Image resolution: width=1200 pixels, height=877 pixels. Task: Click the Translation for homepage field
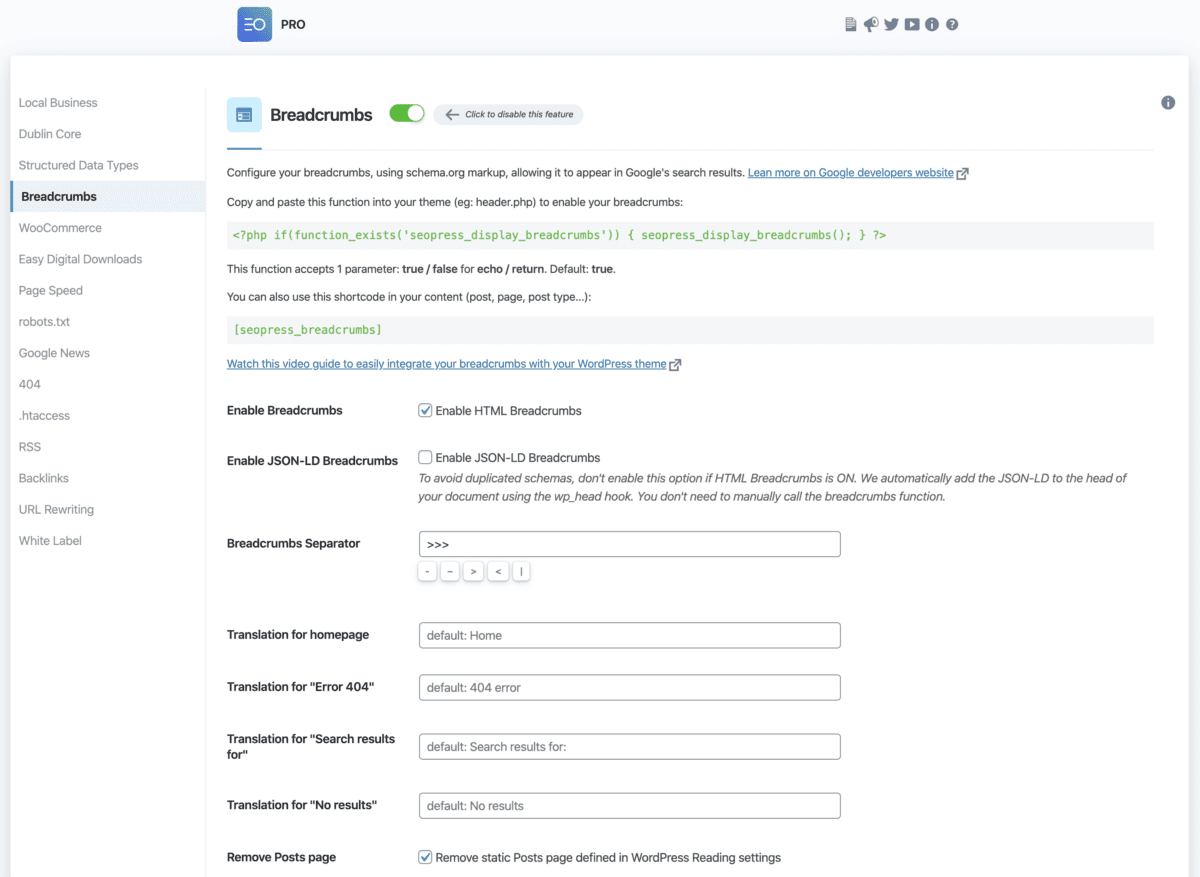coord(629,635)
